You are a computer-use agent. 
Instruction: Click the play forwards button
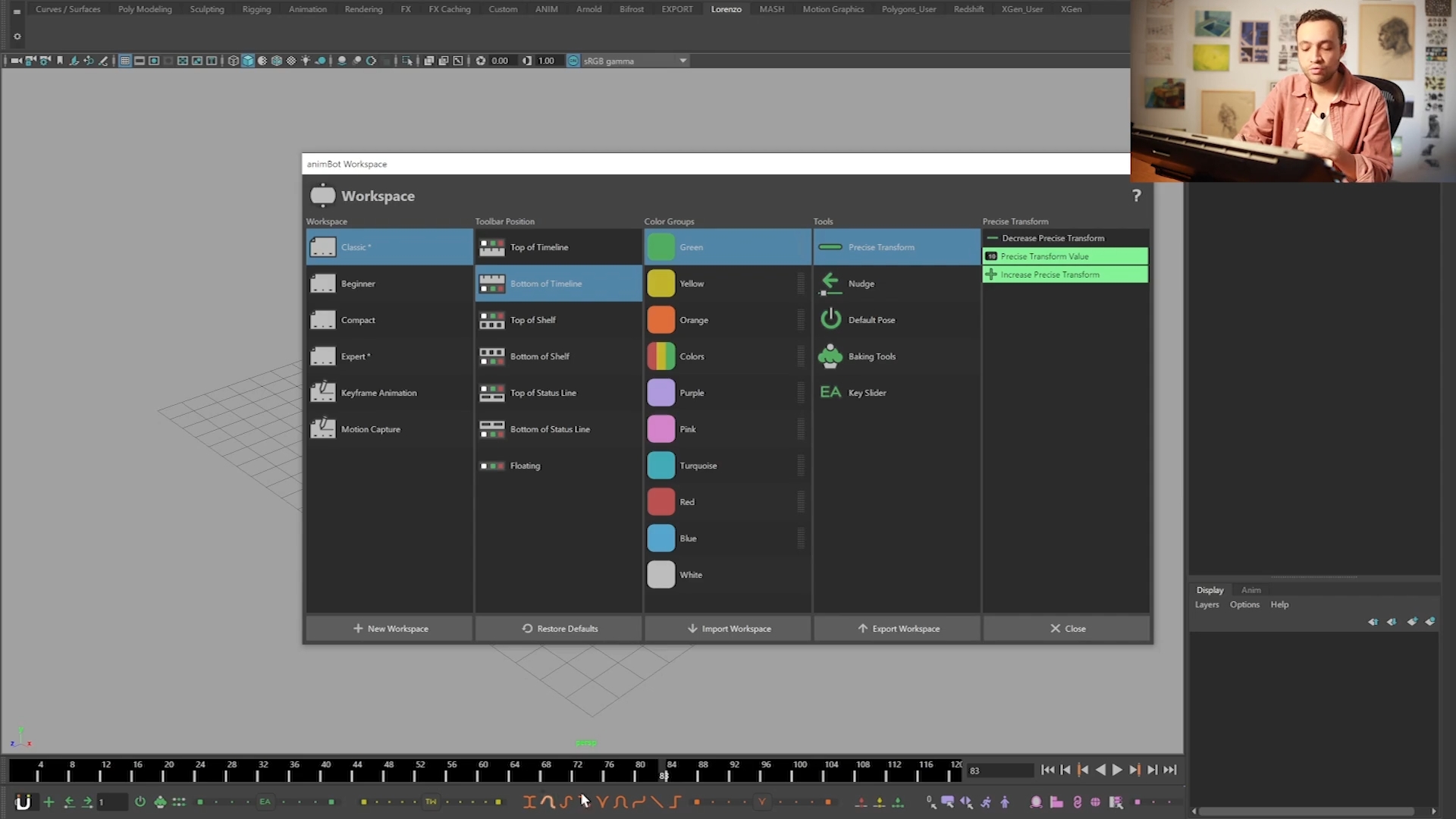1117,770
